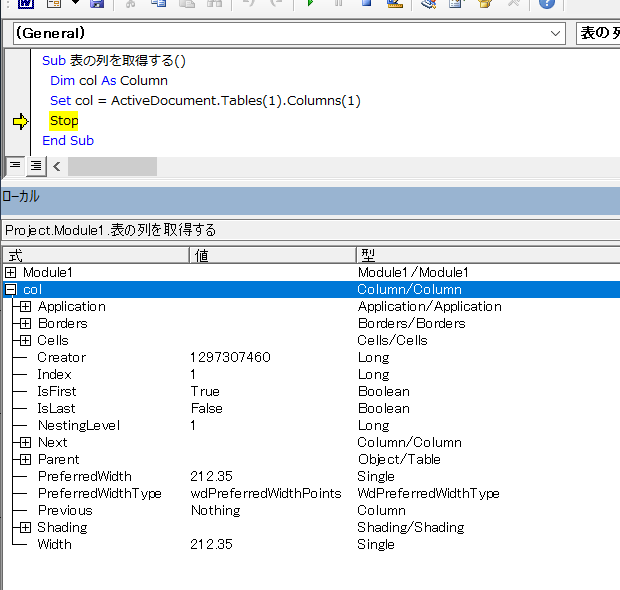Click the Save floppy disk icon
Viewport: 620px width, 590px height.
point(97,4)
